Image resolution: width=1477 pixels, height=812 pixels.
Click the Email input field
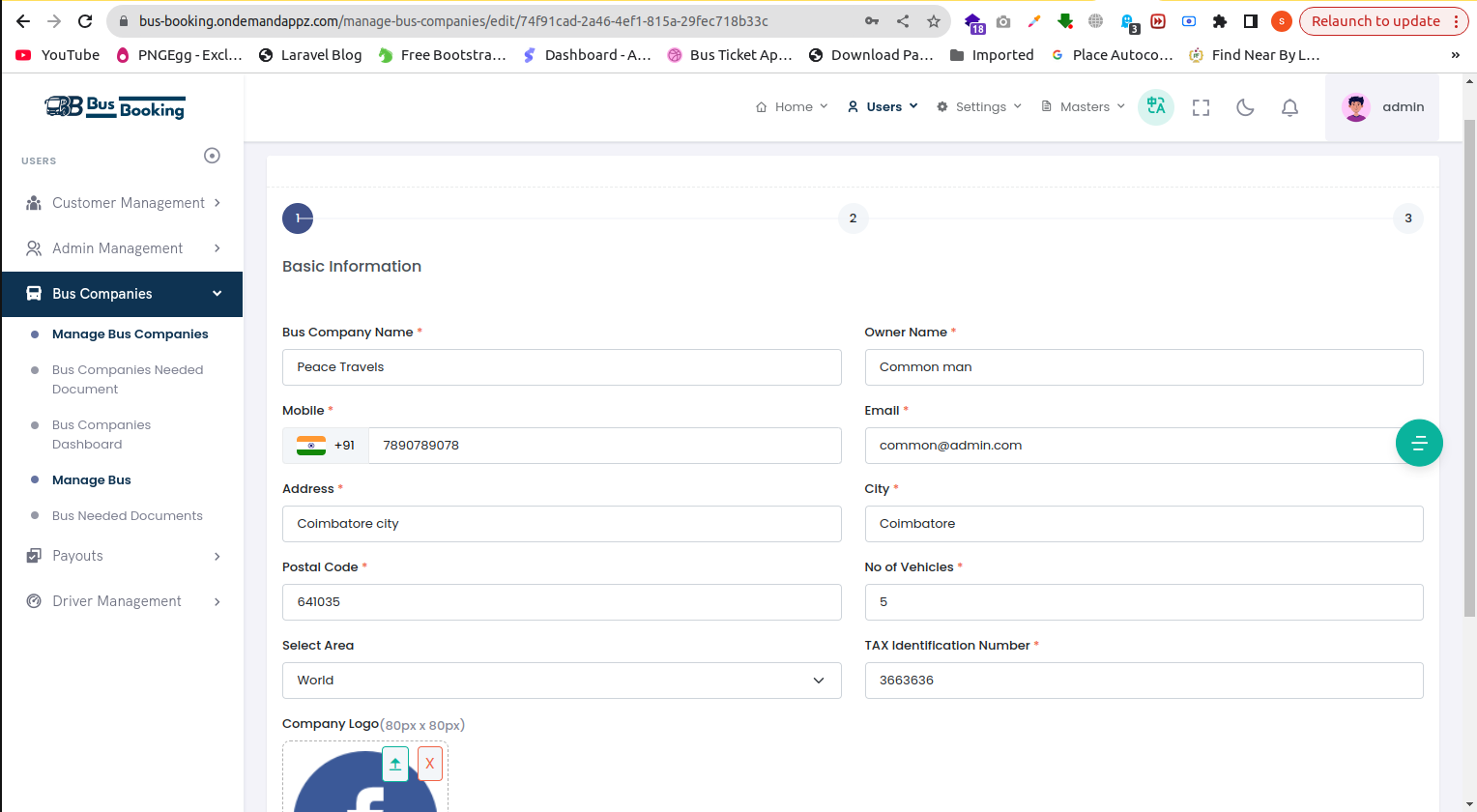pyautogui.click(x=1144, y=446)
